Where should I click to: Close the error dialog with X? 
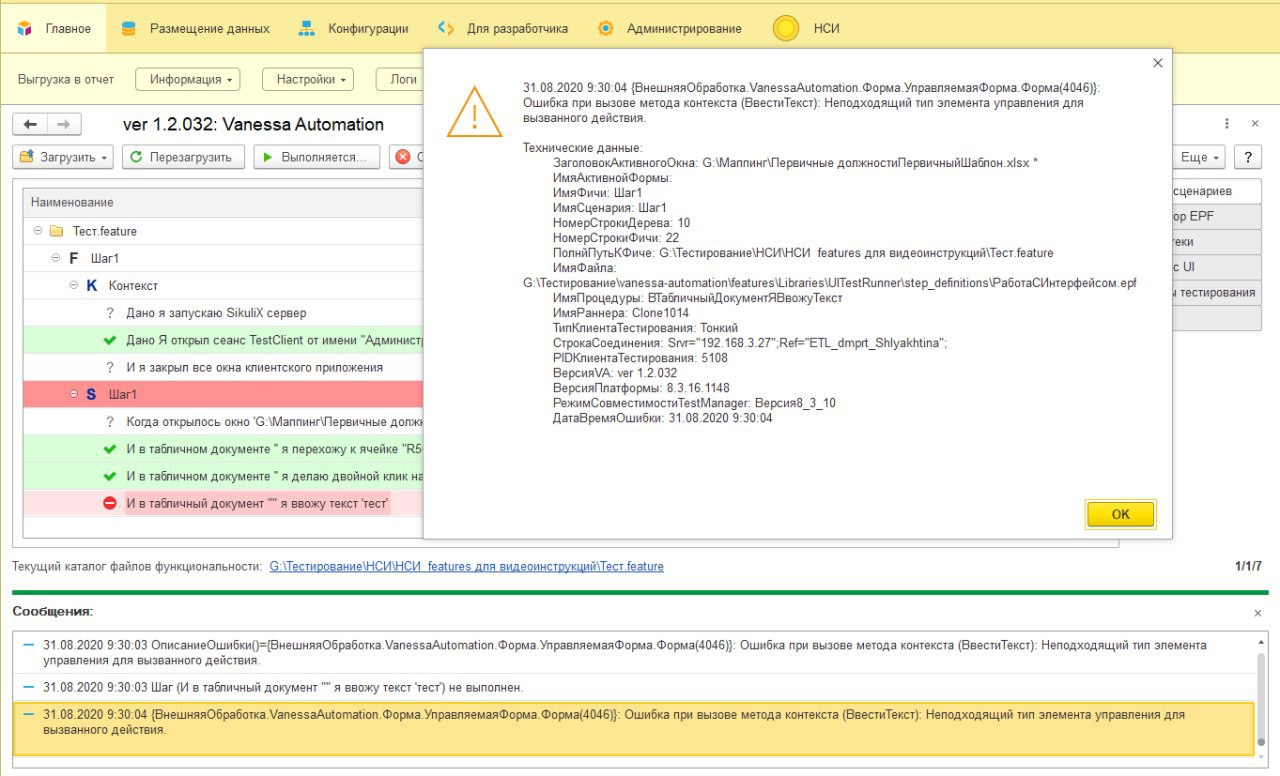click(1158, 62)
